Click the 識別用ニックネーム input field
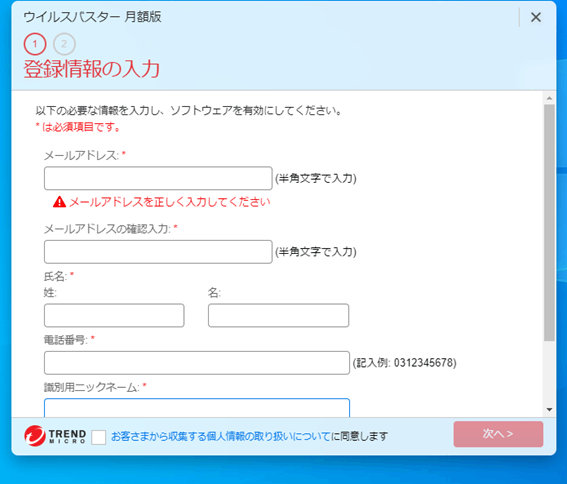Viewport: 567px width, 484px height. (x=197, y=408)
